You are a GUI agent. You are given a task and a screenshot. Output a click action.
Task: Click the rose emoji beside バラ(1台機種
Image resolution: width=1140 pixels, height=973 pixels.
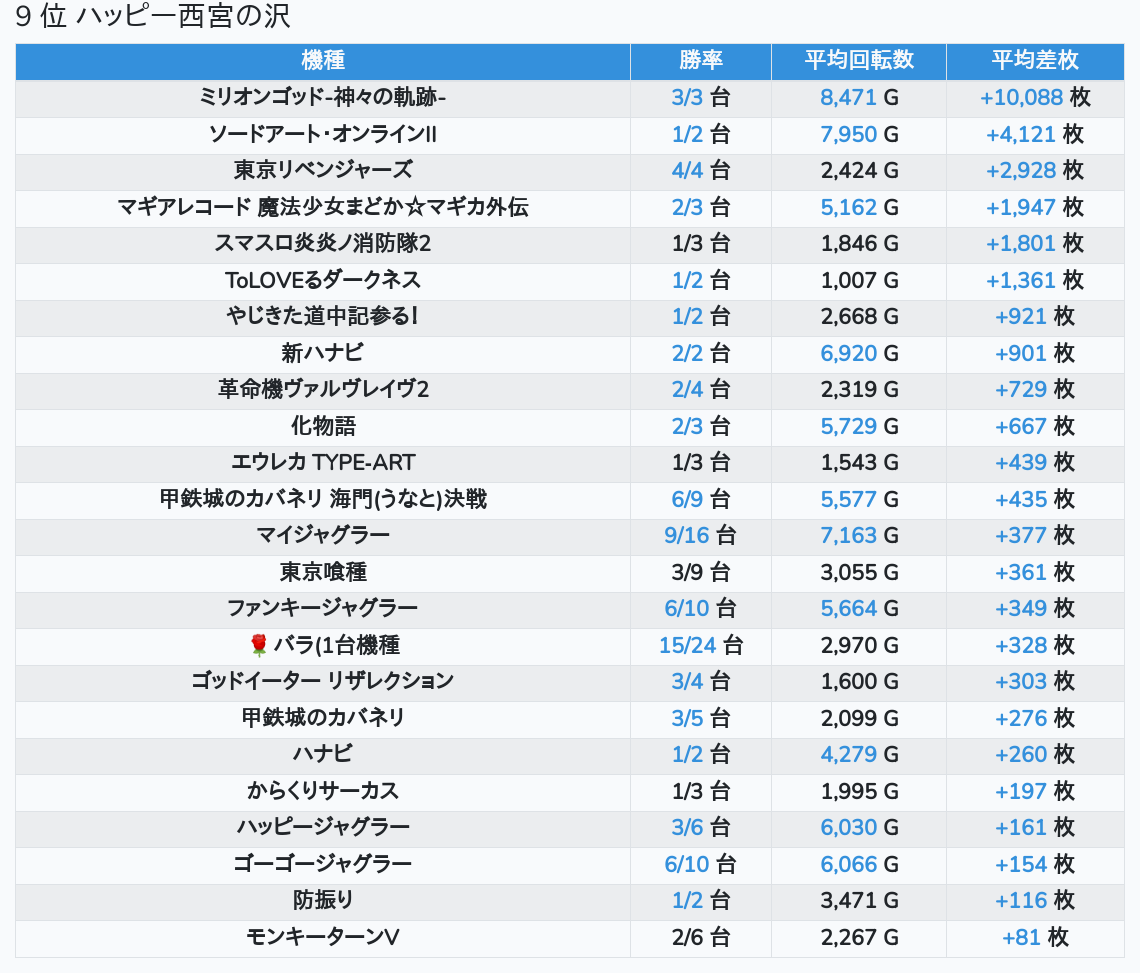tap(259, 645)
